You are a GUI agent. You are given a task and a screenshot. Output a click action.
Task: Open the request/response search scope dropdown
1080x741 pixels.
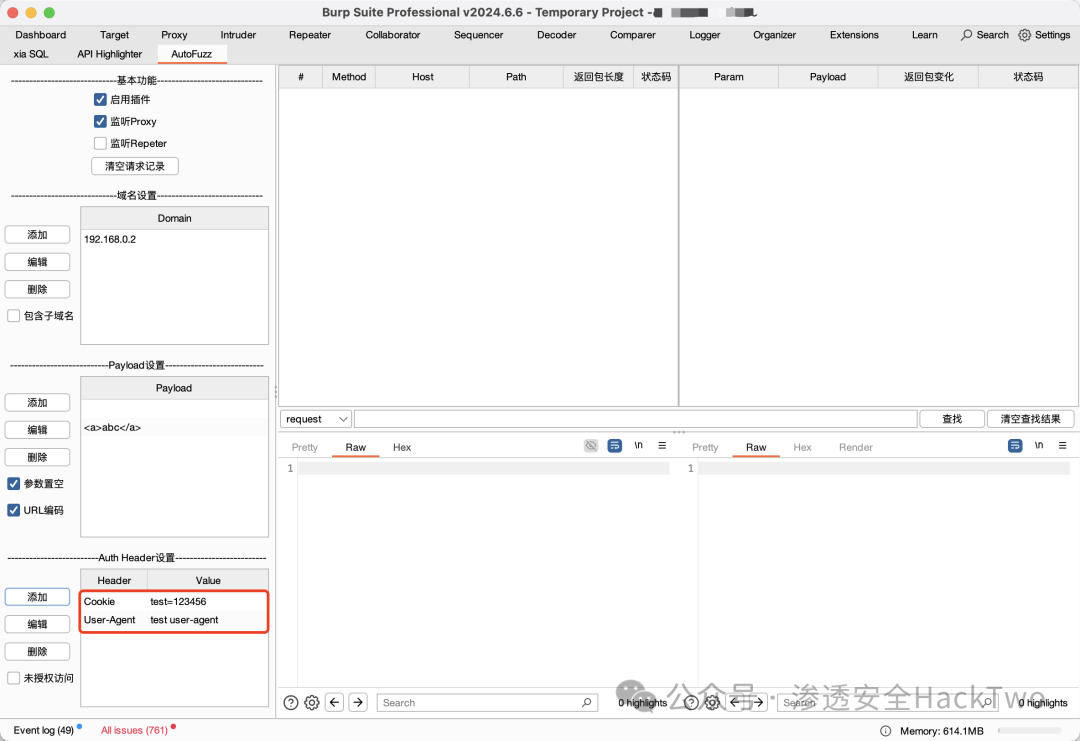[x=315, y=419]
